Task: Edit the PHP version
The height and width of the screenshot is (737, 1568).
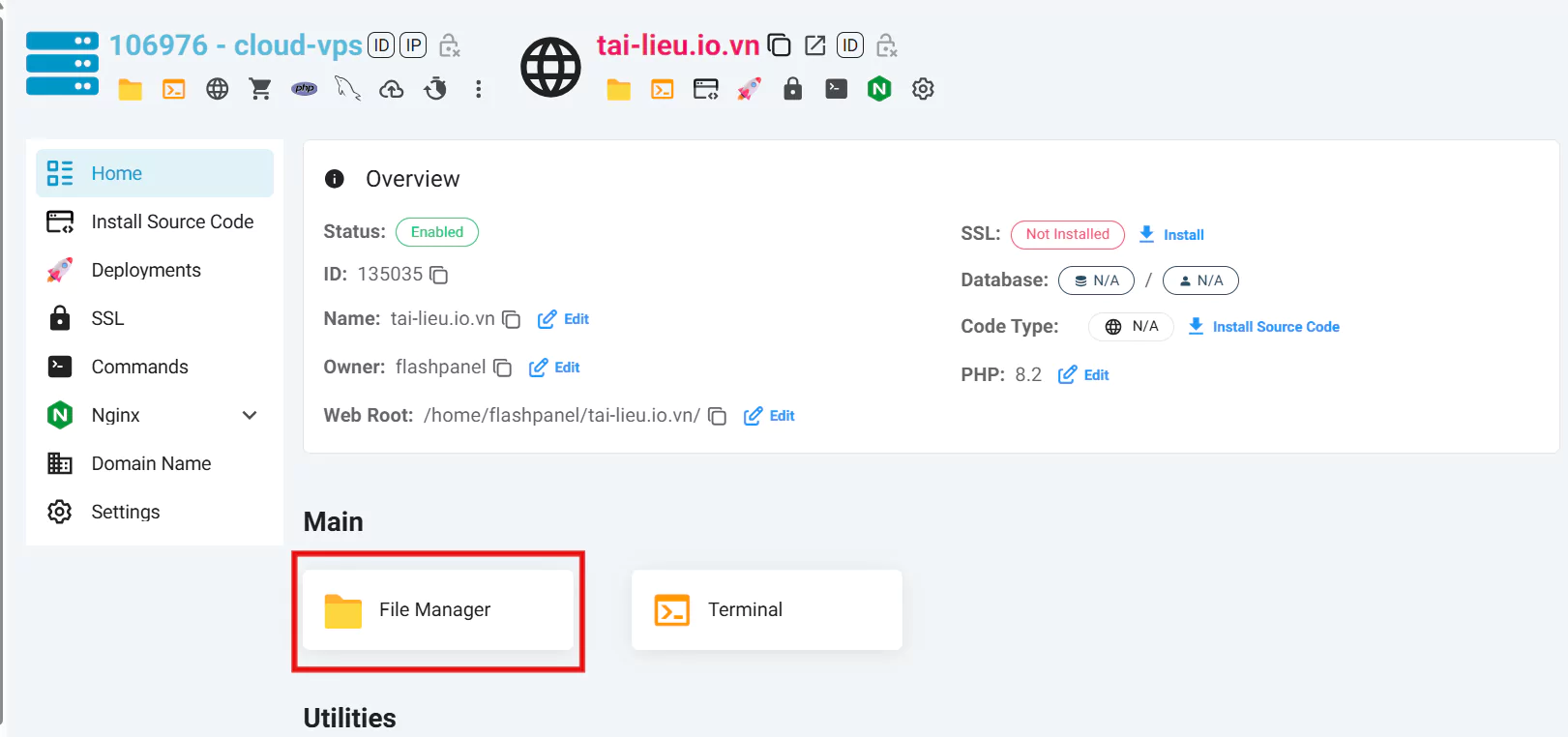Action: (x=1084, y=375)
